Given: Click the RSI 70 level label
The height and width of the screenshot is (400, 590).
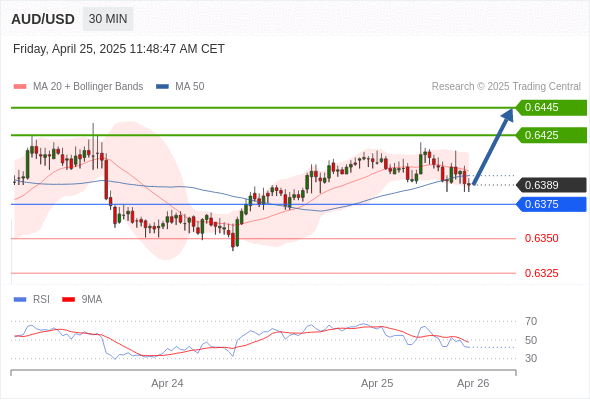Looking at the screenshot, I should (531, 321).
